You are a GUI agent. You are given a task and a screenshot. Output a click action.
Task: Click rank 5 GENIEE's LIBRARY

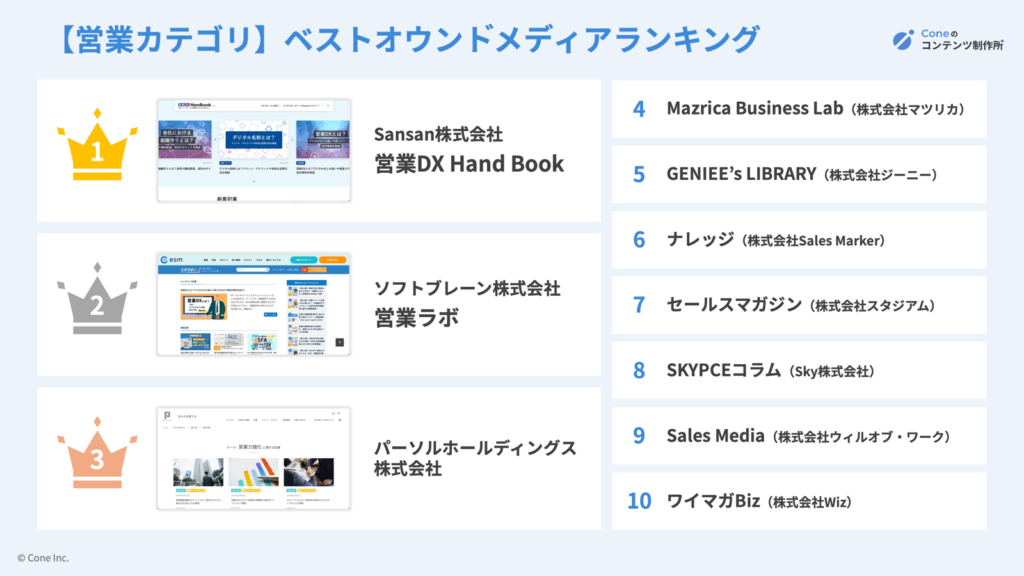[799, 174]
